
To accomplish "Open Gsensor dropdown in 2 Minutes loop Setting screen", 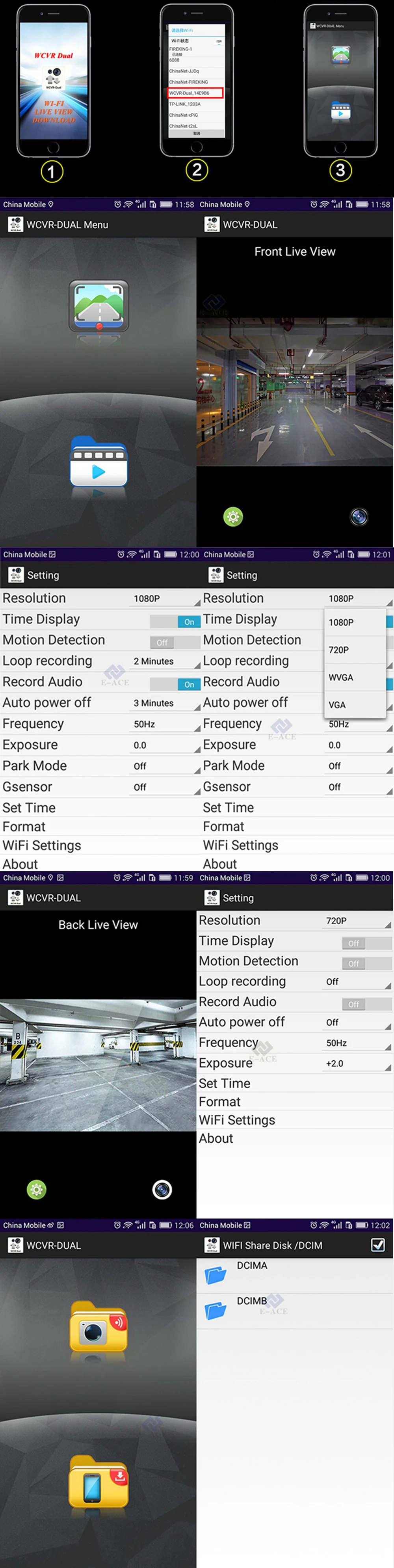I will click(x=165, y=787).
